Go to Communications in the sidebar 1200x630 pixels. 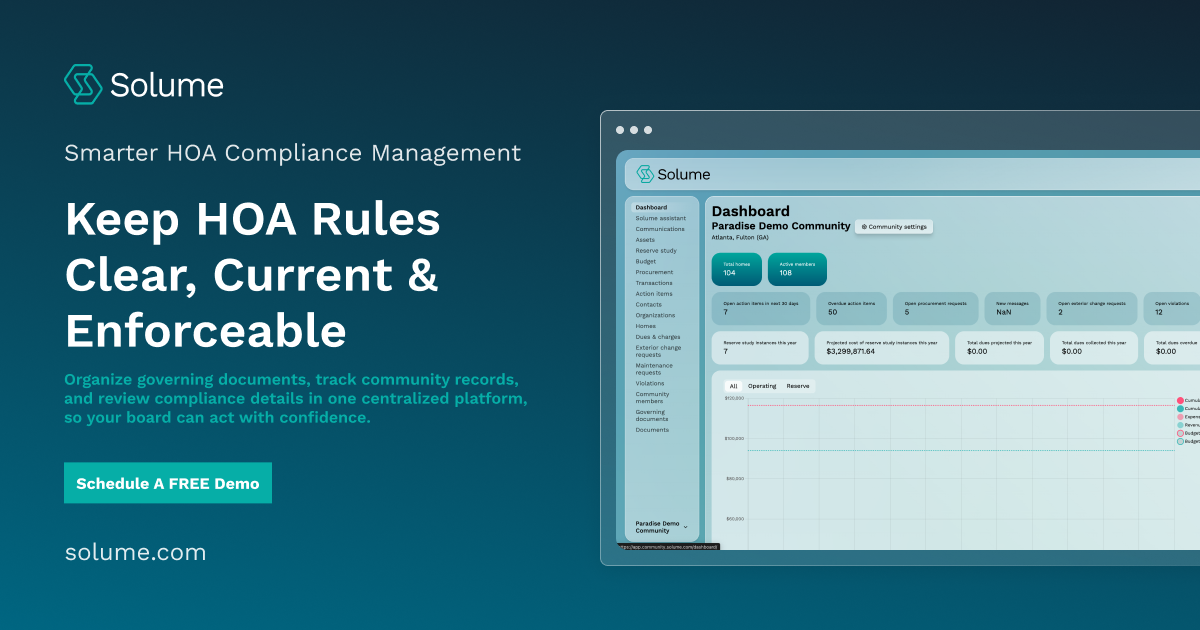(x=660, y=229)
